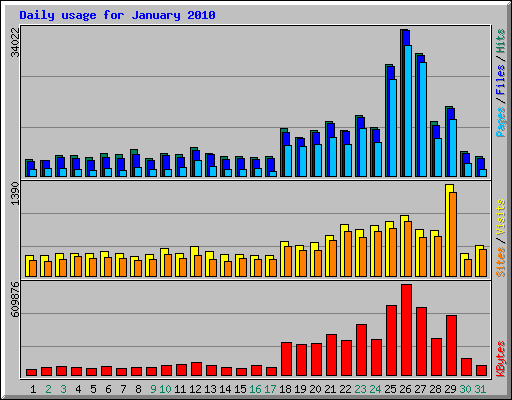Click day label 7 on the x-axis
The width and height of the screenshot is (512, 400).
123,389
